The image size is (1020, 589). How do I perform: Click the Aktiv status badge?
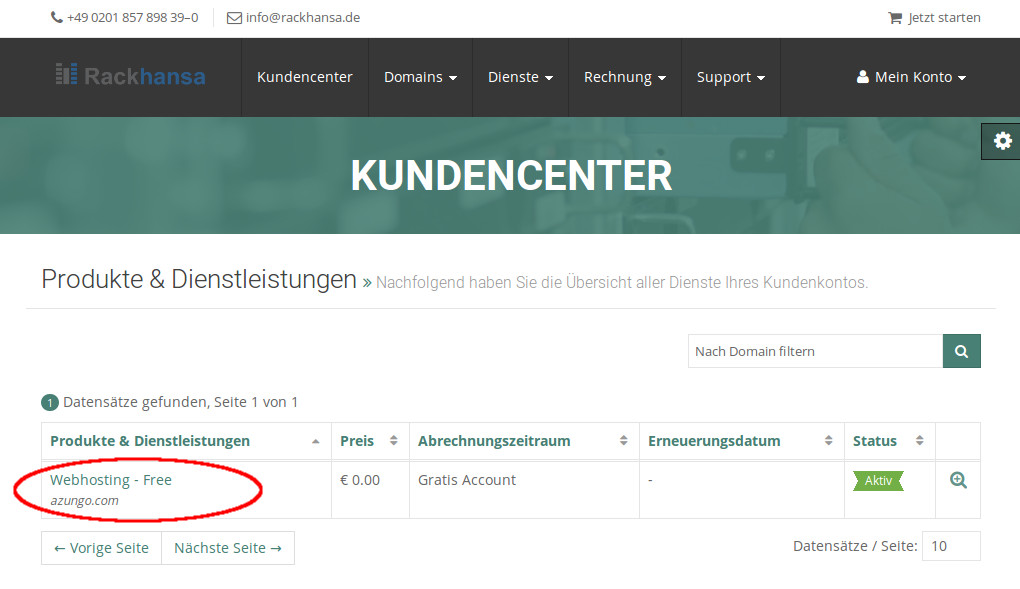878,481
